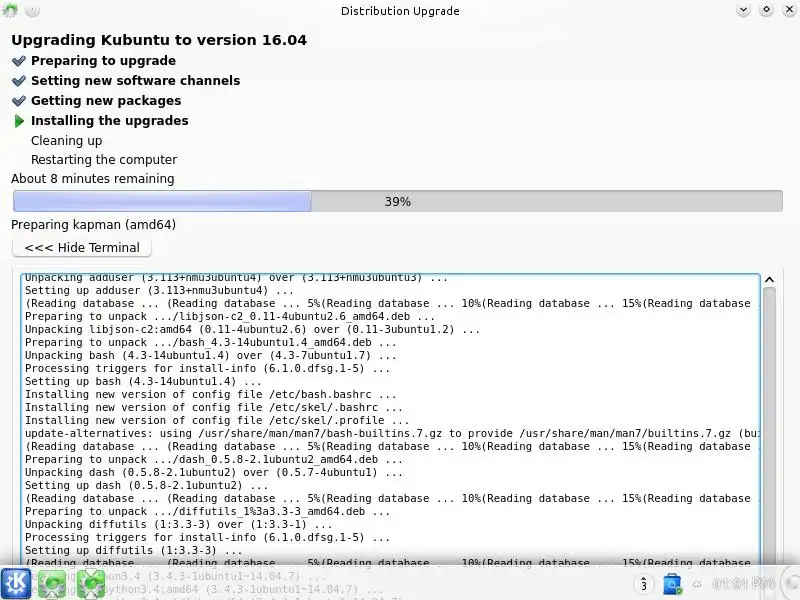The height and width of the screenshot is (600, 800).
Task: Click line installing config file /etc/skel/.bashrc
Action: point(214,407)
